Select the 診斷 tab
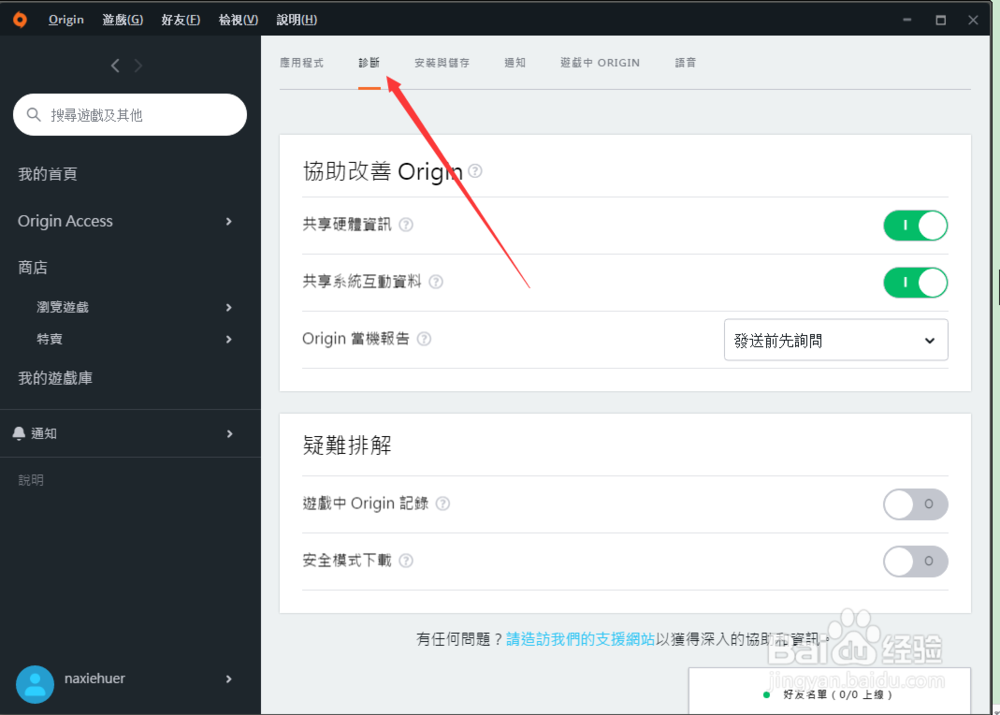The height and width of the screenshot is (715, 1000). [x=369, y=63]
